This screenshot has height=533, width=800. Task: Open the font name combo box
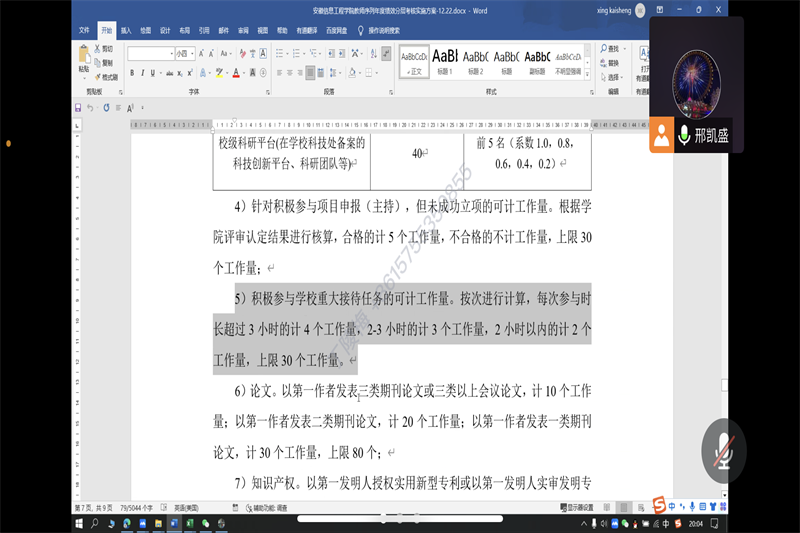tap(150, 54)
